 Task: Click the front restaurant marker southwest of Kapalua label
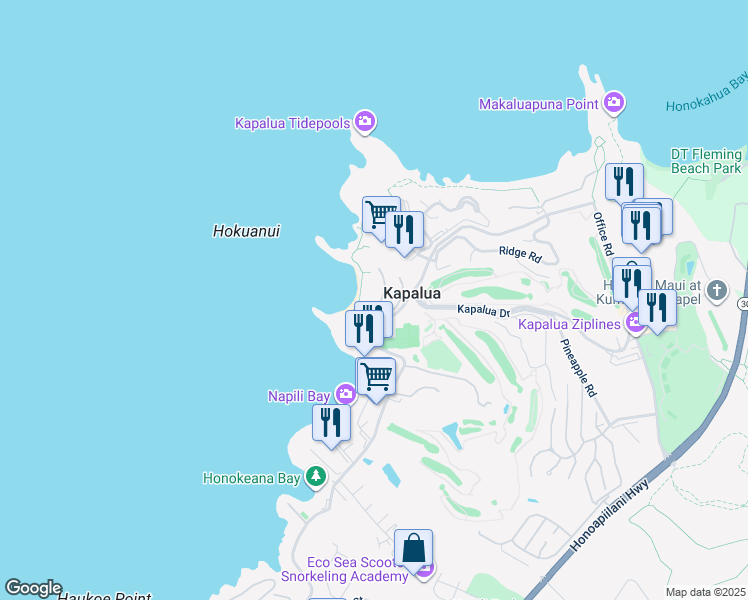[x=364, y=329]
